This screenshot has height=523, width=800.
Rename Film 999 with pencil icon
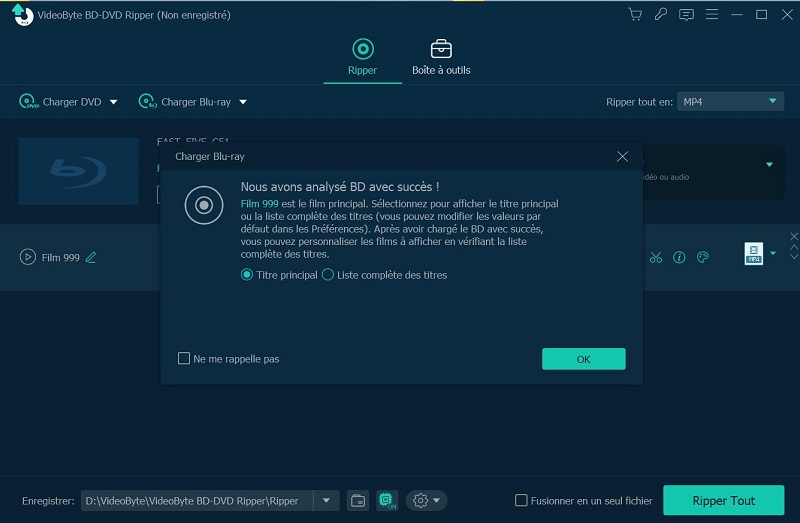(x=91, y=257)
